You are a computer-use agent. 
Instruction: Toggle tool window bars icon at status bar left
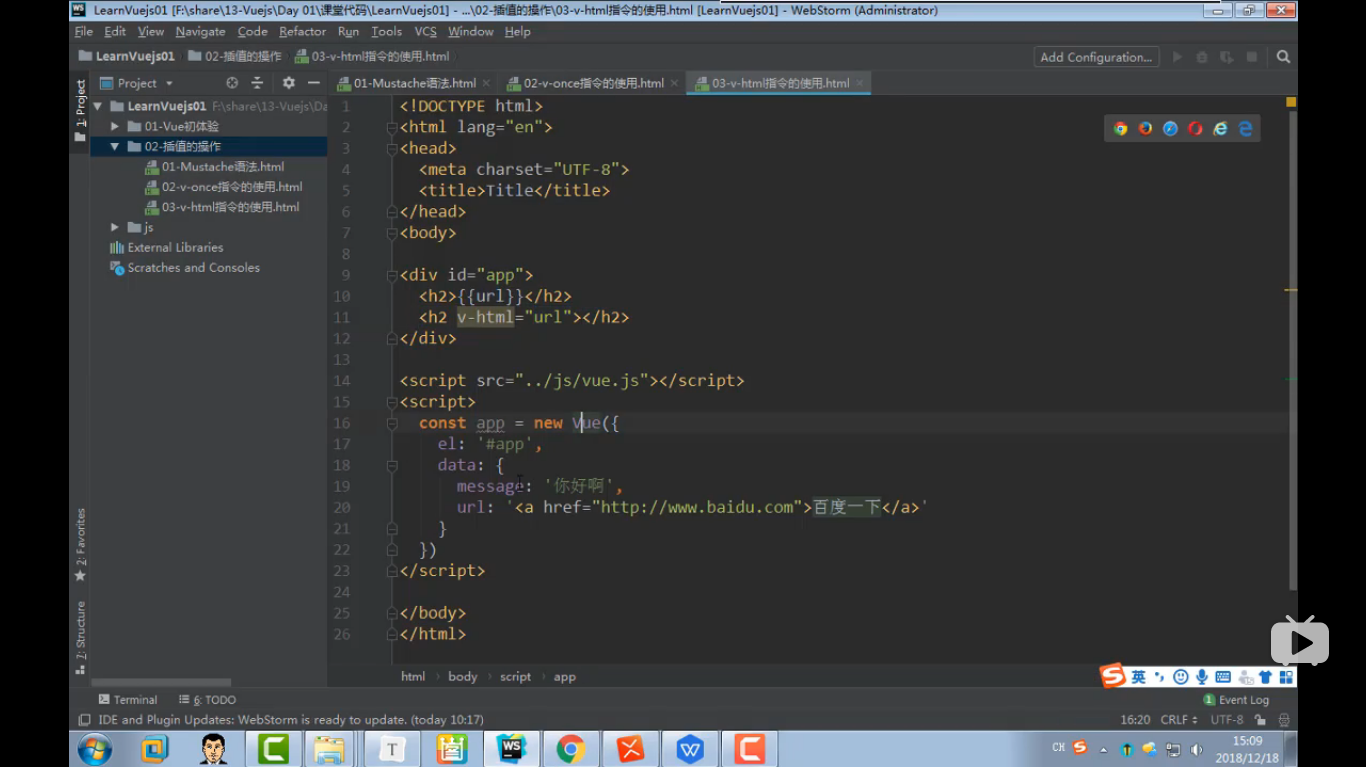click(84, 720)
